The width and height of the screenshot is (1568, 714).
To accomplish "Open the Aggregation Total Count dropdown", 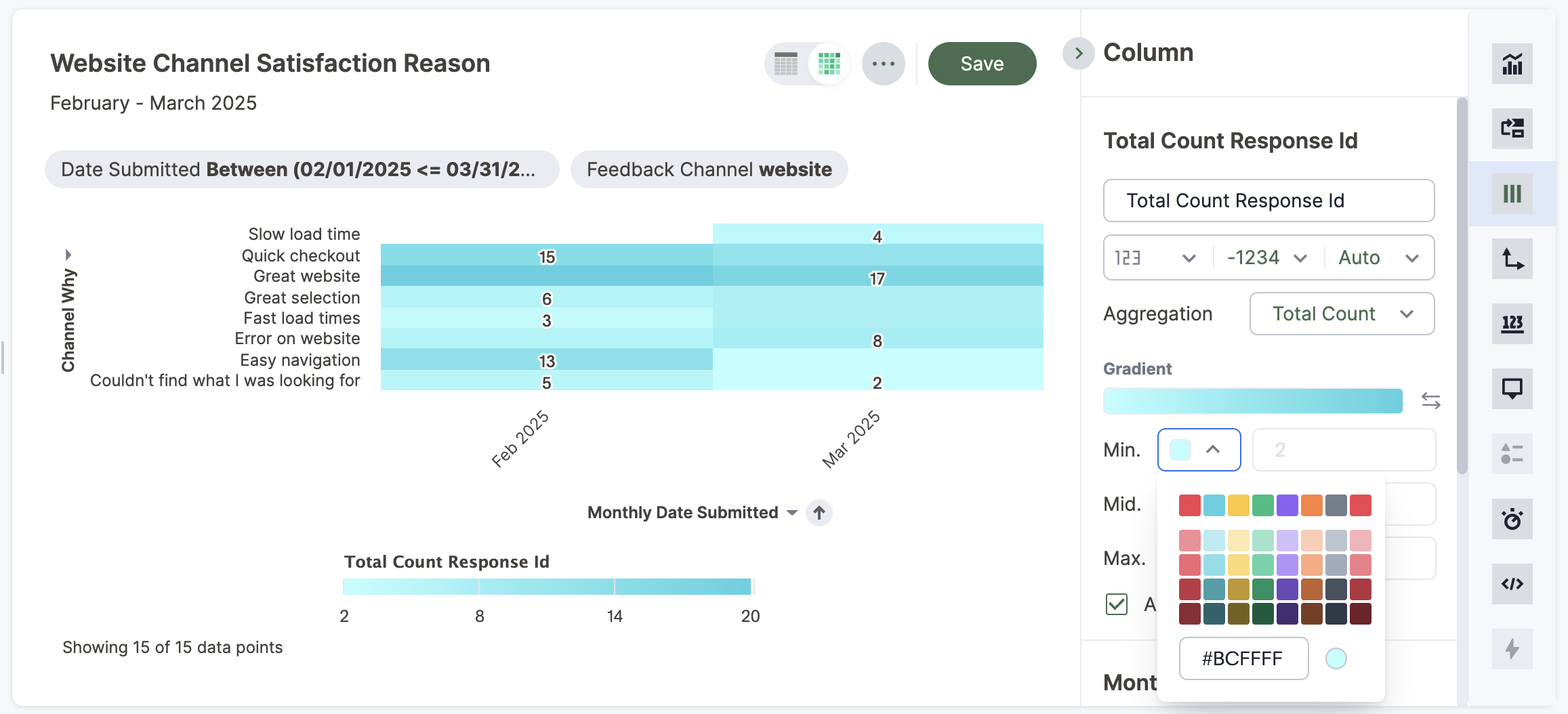I will click(1341, 314).
